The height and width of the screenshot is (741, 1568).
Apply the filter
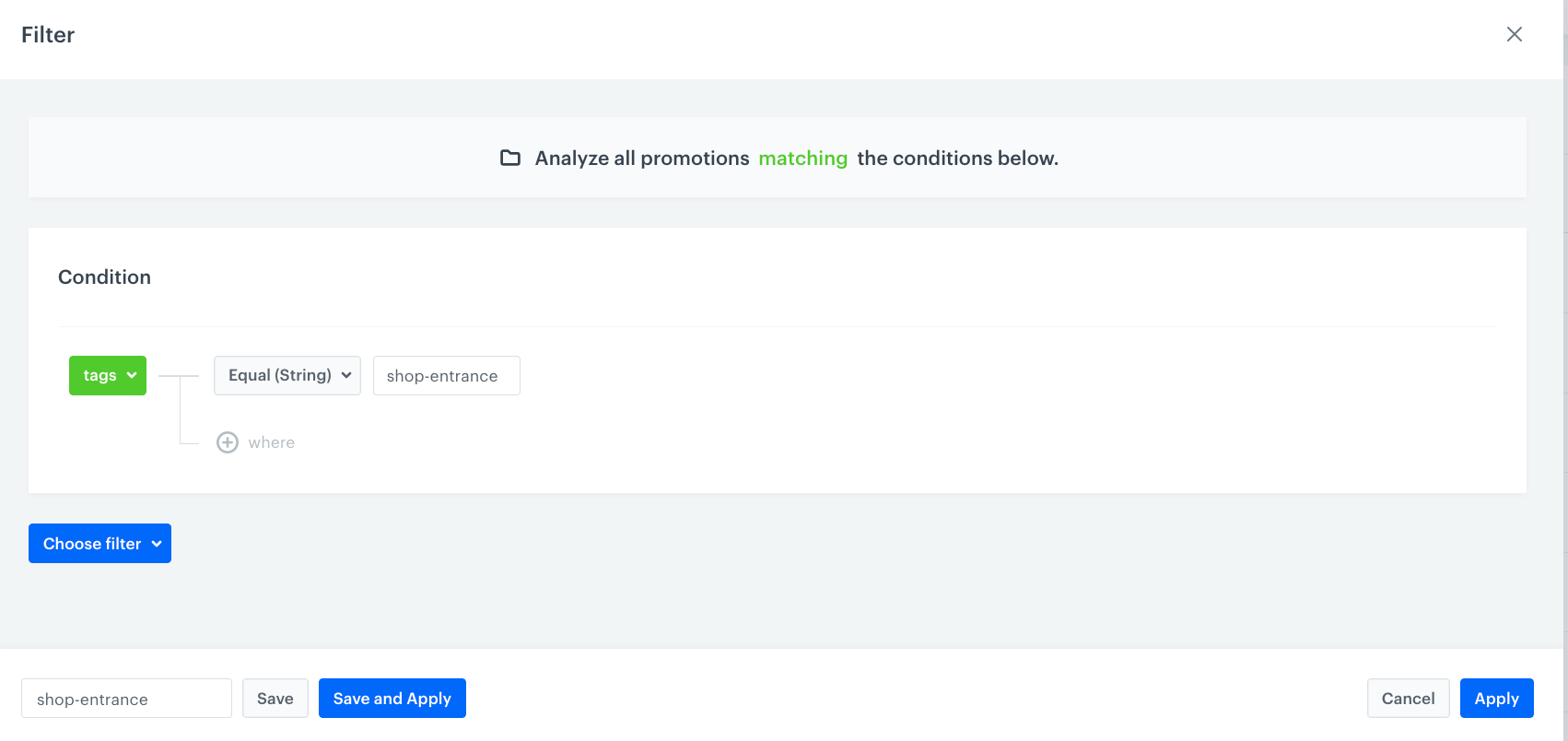[1496, 699]
